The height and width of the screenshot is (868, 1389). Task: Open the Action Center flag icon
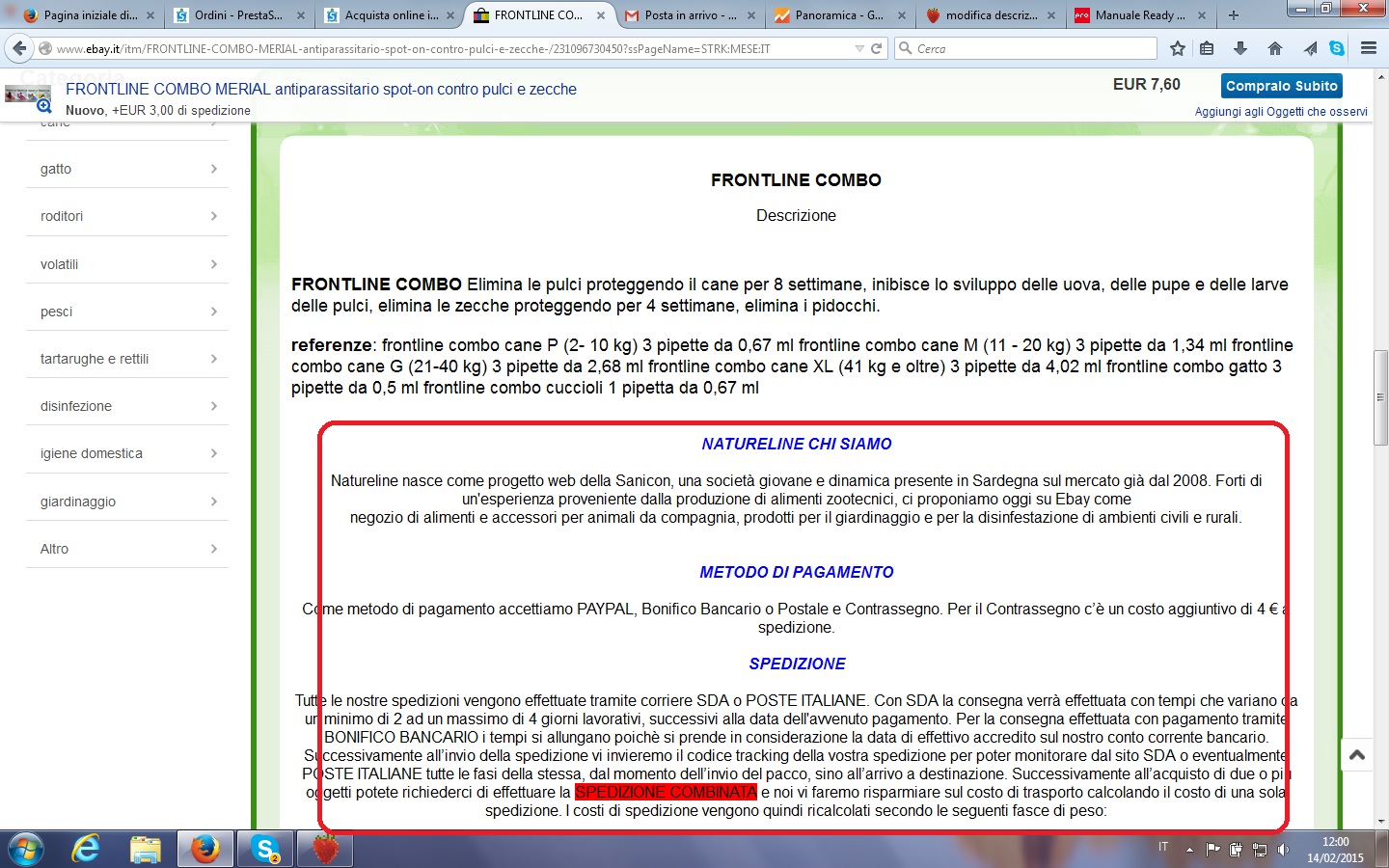(1212, 850)
